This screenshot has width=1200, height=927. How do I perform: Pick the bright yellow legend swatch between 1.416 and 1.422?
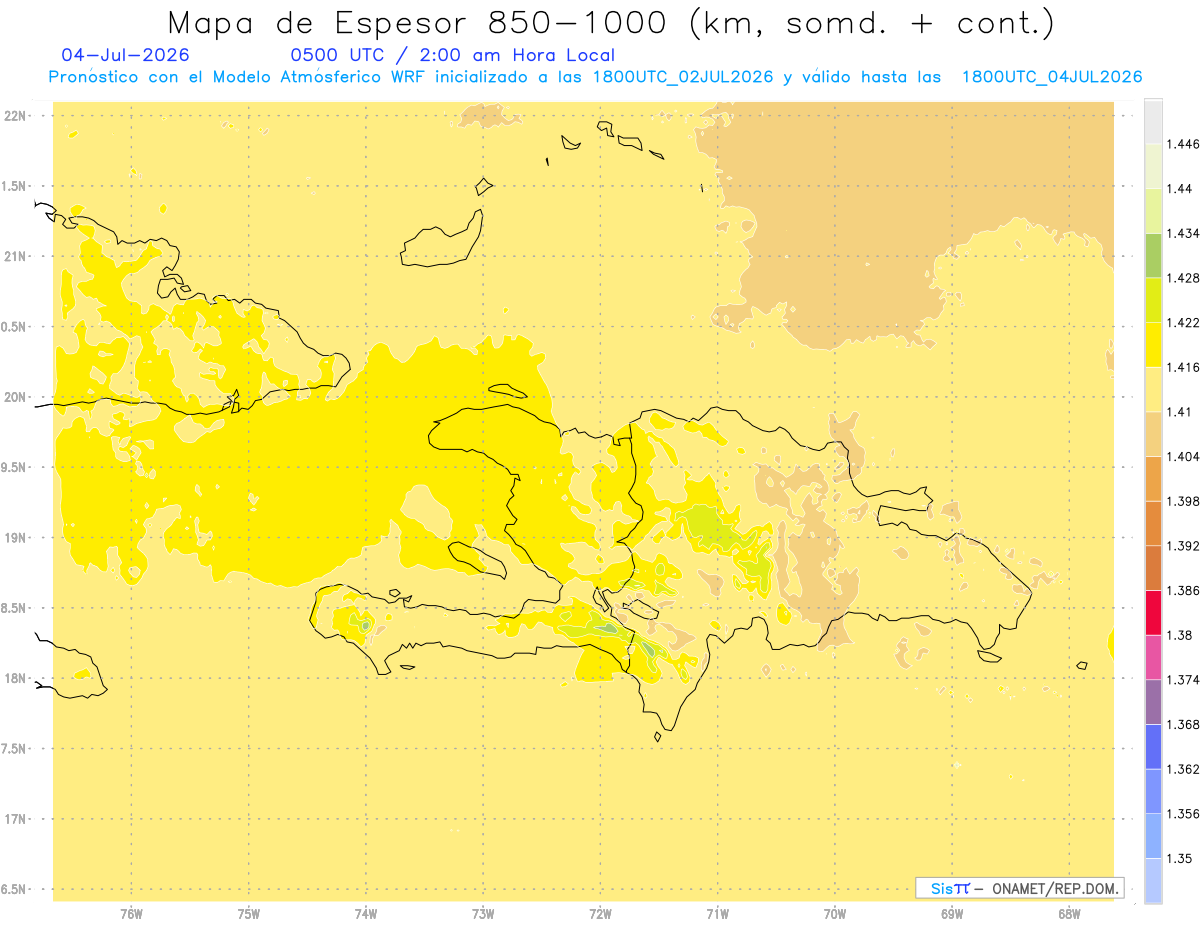(1153, 345)
